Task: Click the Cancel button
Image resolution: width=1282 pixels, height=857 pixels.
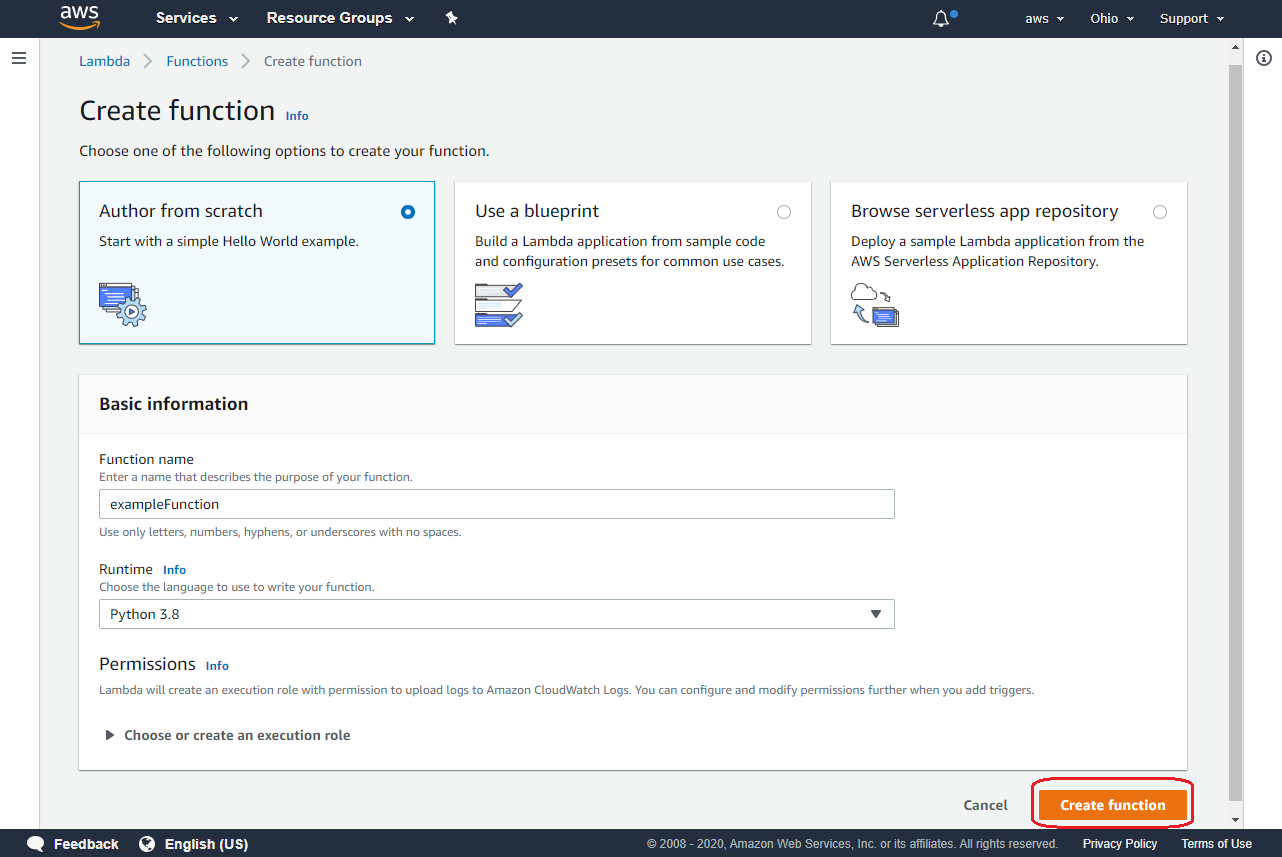Action: coord(985,805)
